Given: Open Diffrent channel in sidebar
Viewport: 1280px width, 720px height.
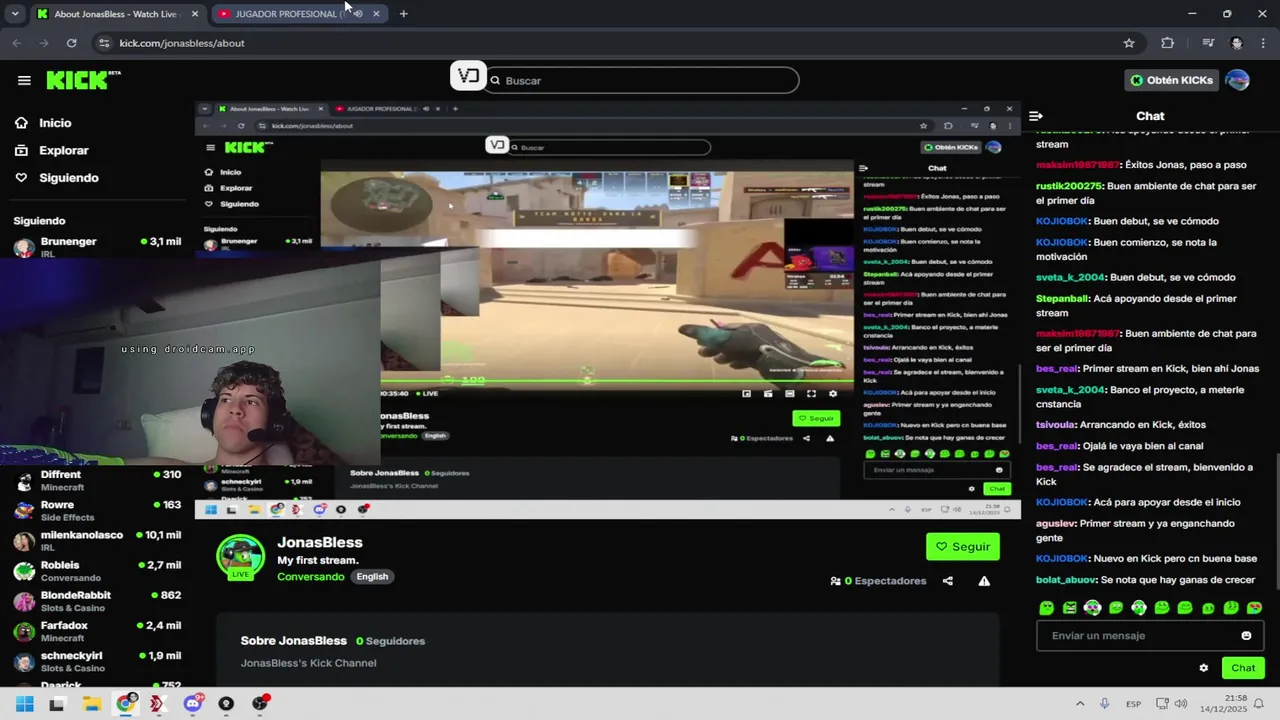Looking at the screenshot, I should tap(96, 480).
